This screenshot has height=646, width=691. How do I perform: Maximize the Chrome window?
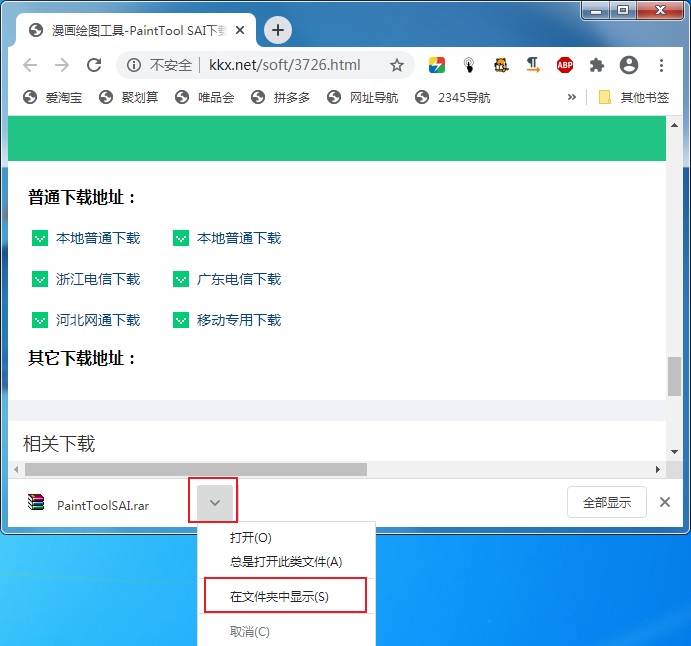pos(623,11)
